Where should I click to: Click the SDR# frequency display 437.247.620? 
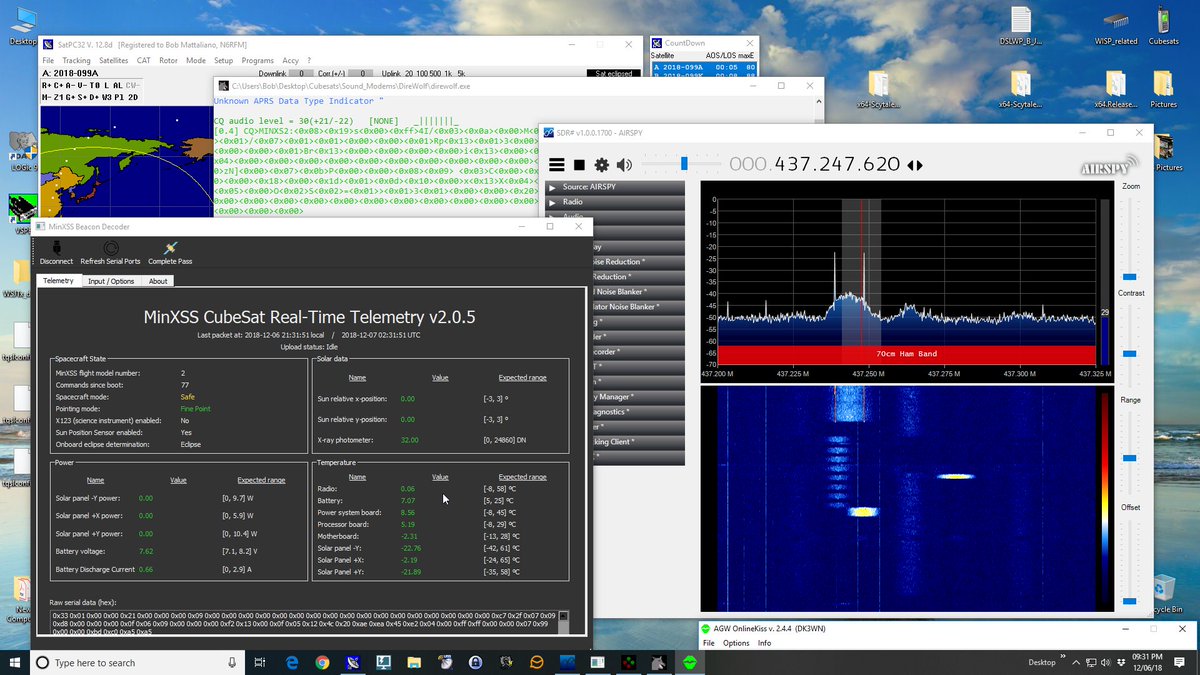tap(815, 165)
